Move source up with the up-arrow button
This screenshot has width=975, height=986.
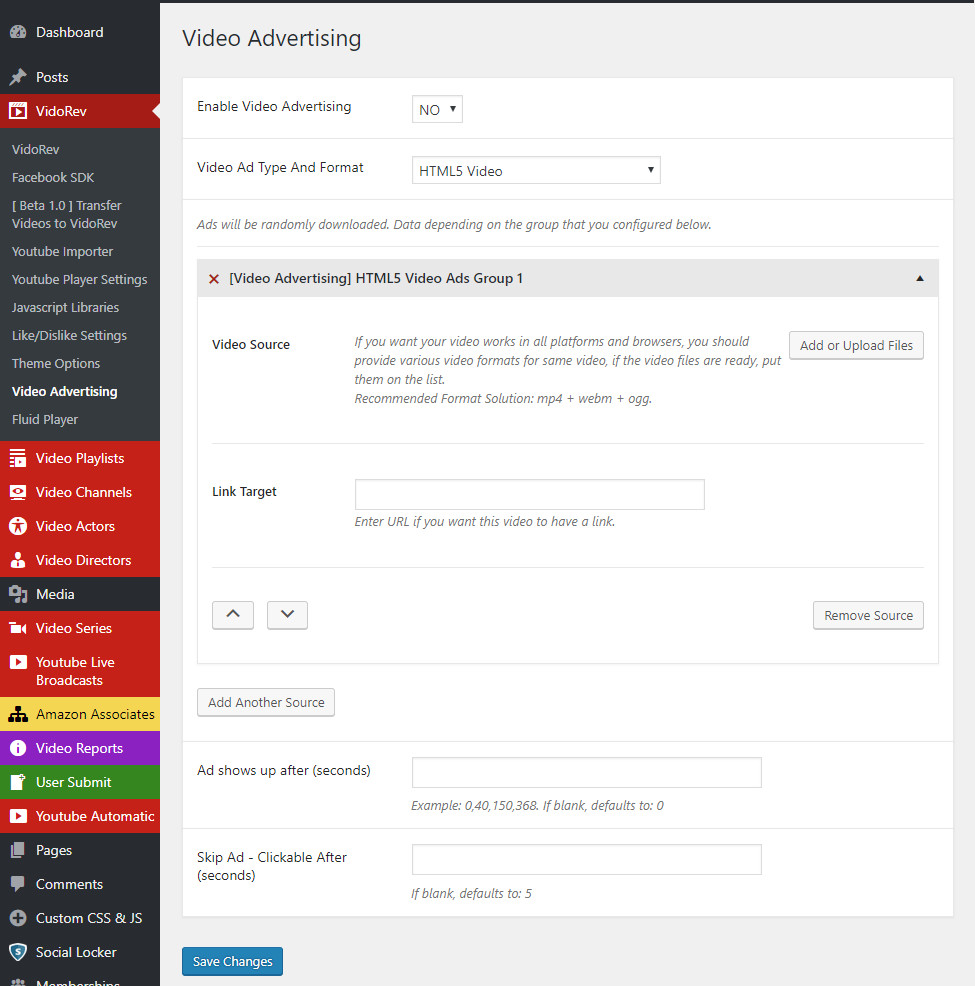233,615
